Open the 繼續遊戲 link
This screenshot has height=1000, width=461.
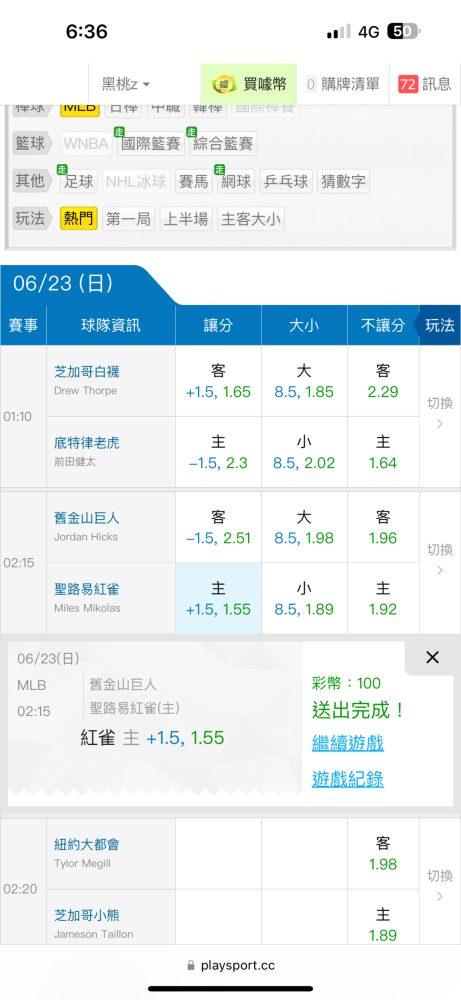pos(348,743)
